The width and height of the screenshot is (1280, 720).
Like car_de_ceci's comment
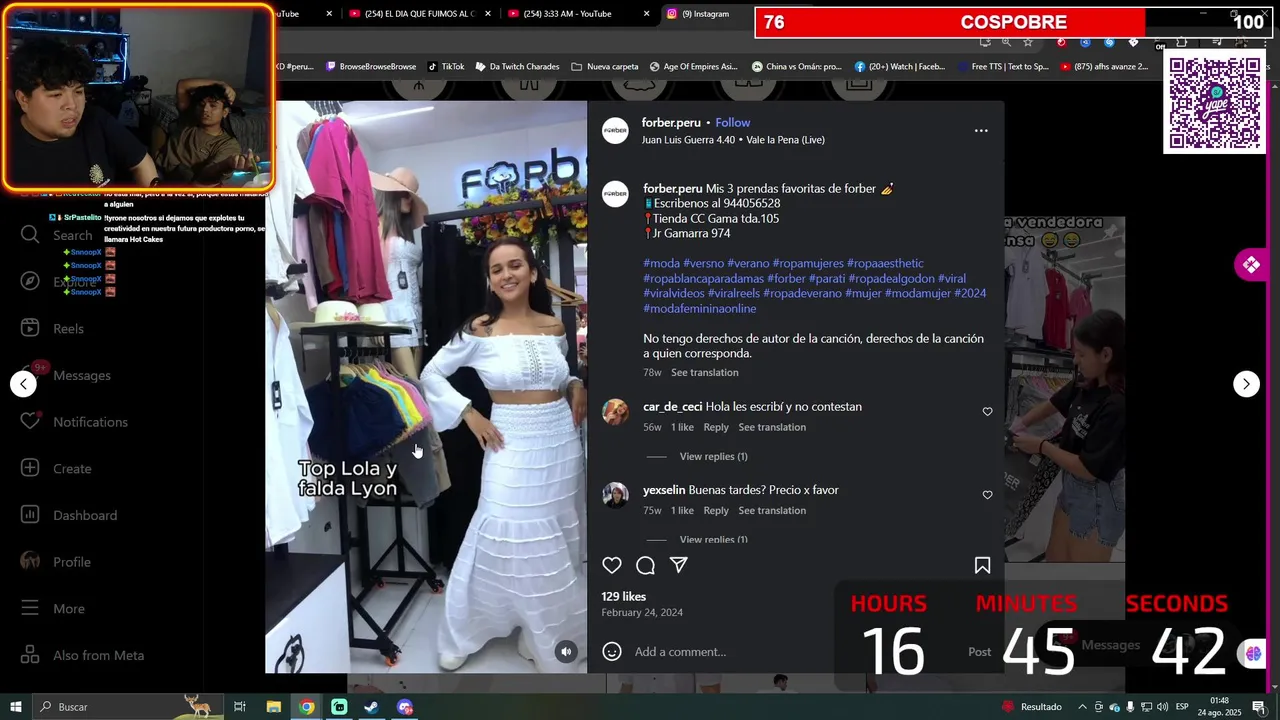point(987,411)
